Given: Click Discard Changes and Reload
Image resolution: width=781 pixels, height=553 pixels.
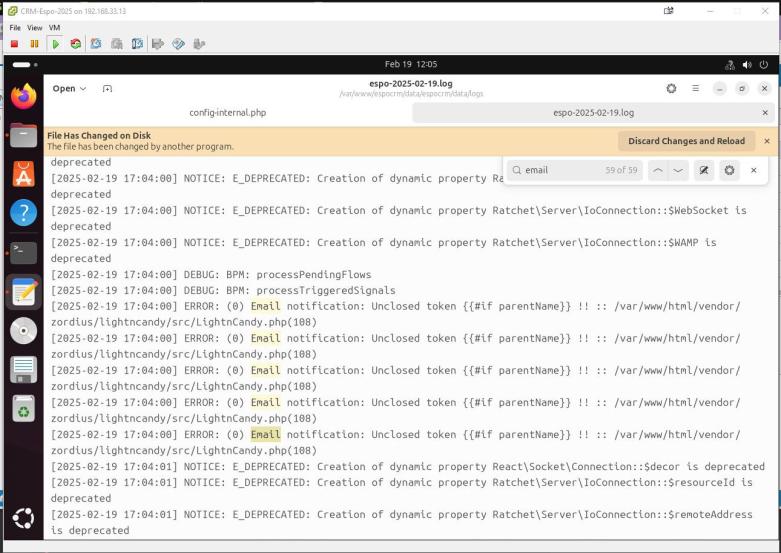Looking at the screenshot, I should click(686, 141).
